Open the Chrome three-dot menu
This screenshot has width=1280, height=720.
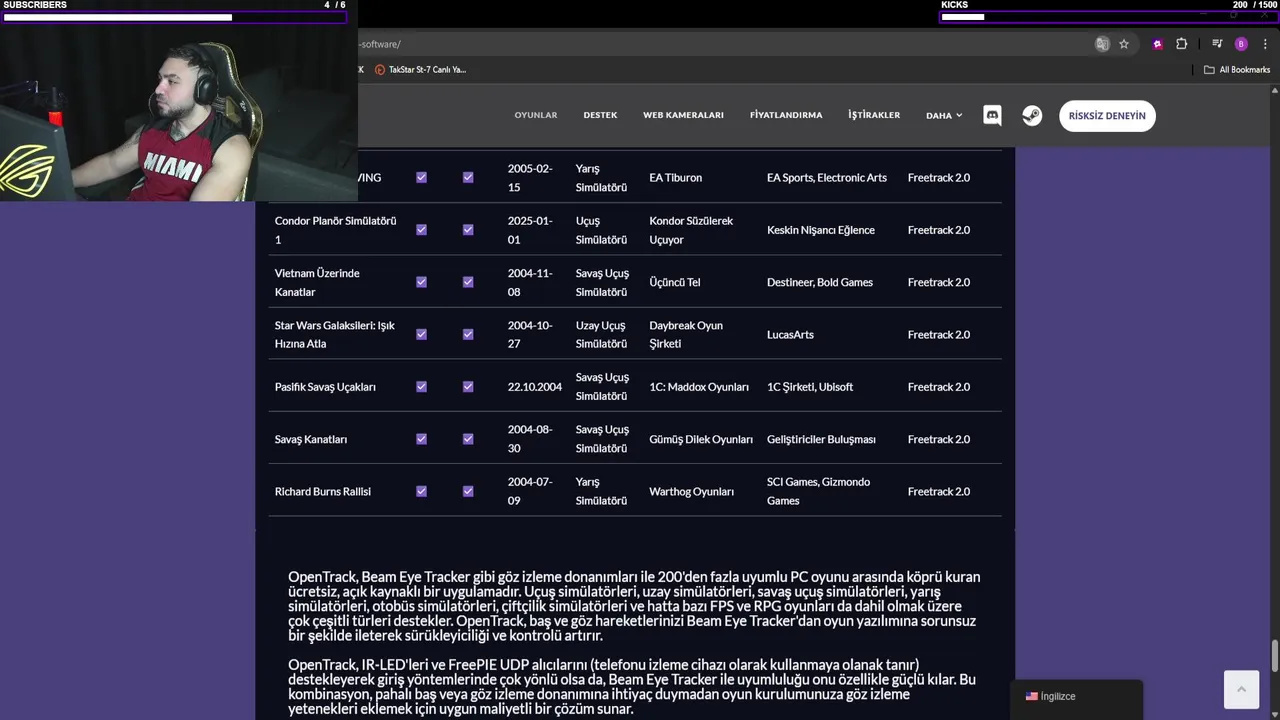(x=1265, y=44)
